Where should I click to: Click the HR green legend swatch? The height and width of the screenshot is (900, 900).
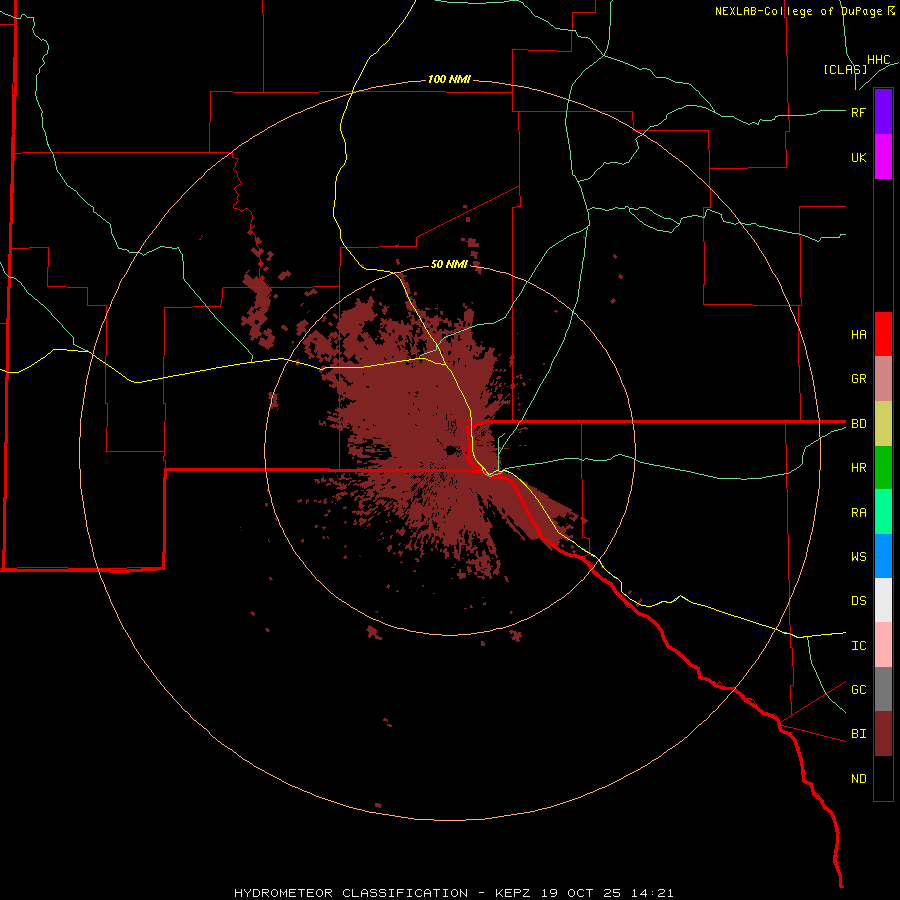[883, 468]
